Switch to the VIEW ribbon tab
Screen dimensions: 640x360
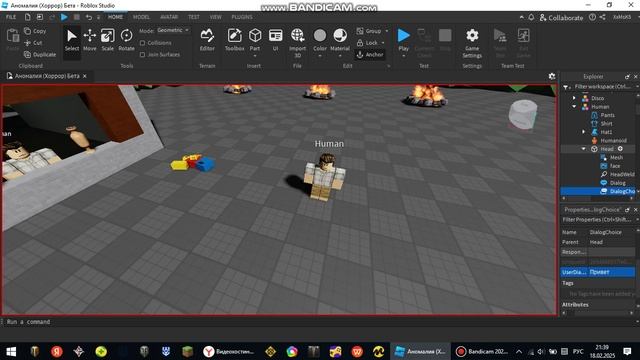coord(216,17)
